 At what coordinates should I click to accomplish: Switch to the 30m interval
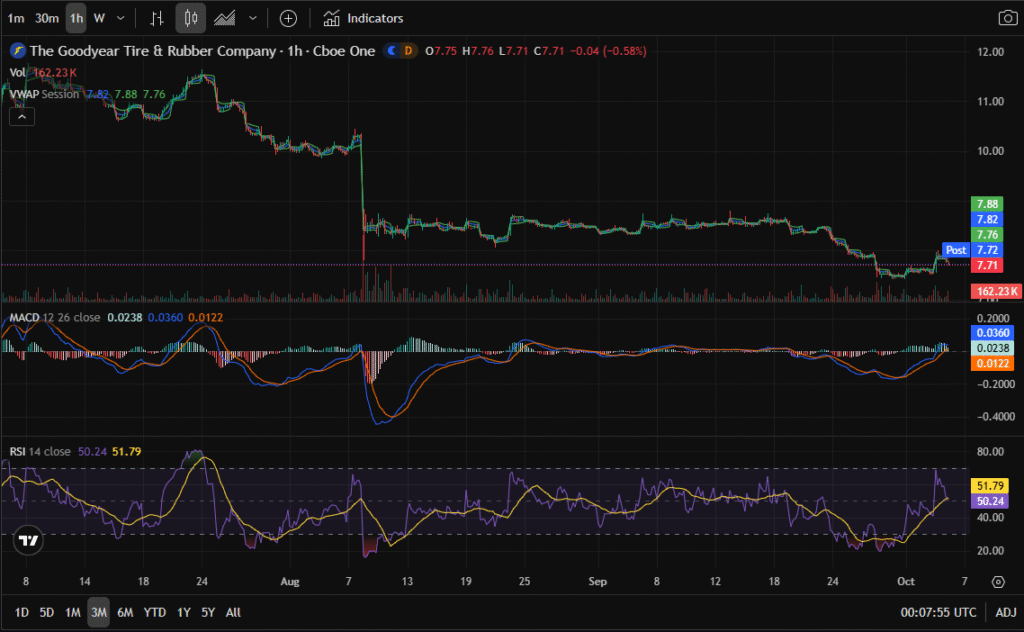point(46,18)
